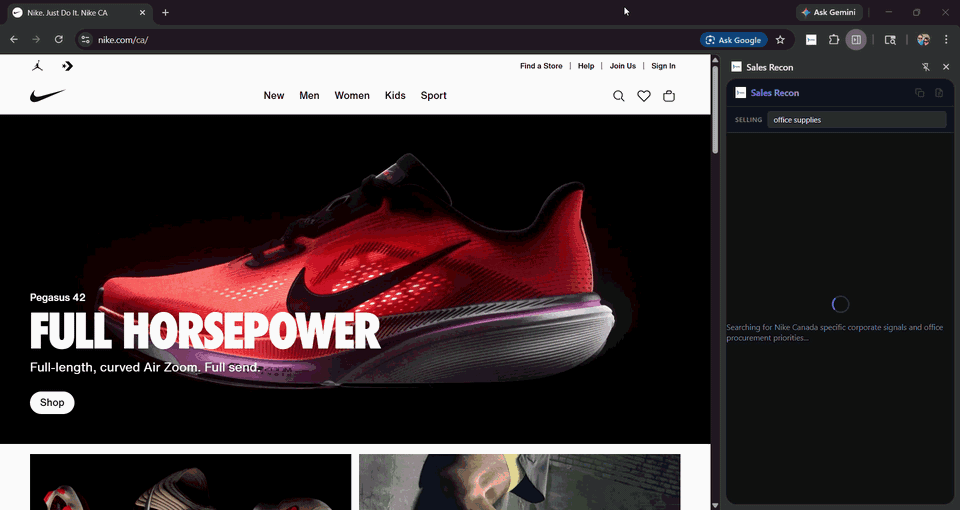Open the Help link
The width and height of the screenshot is (960, 510).
(x=586, y=66)
